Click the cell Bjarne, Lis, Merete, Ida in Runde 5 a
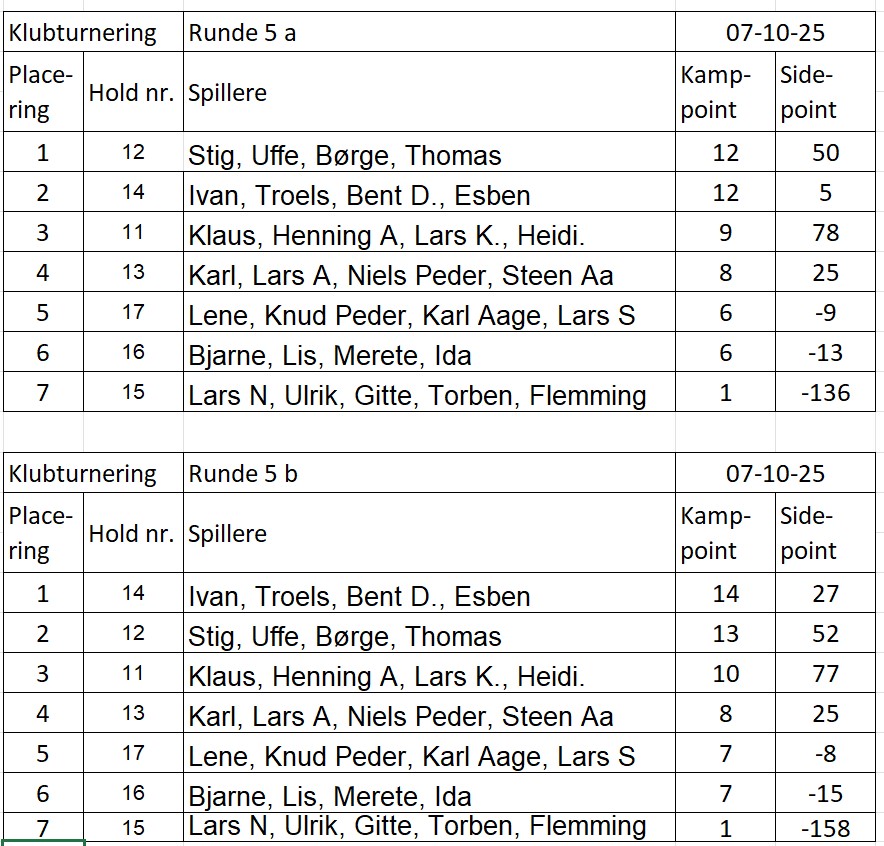The height and width of the screenshot is (846, 884). tap(429, 352)
